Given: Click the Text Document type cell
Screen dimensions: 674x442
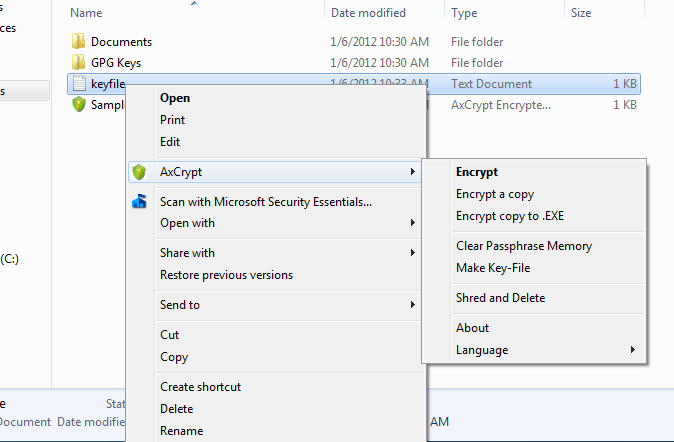Looking at the screenshot, I should click(491, 84).
